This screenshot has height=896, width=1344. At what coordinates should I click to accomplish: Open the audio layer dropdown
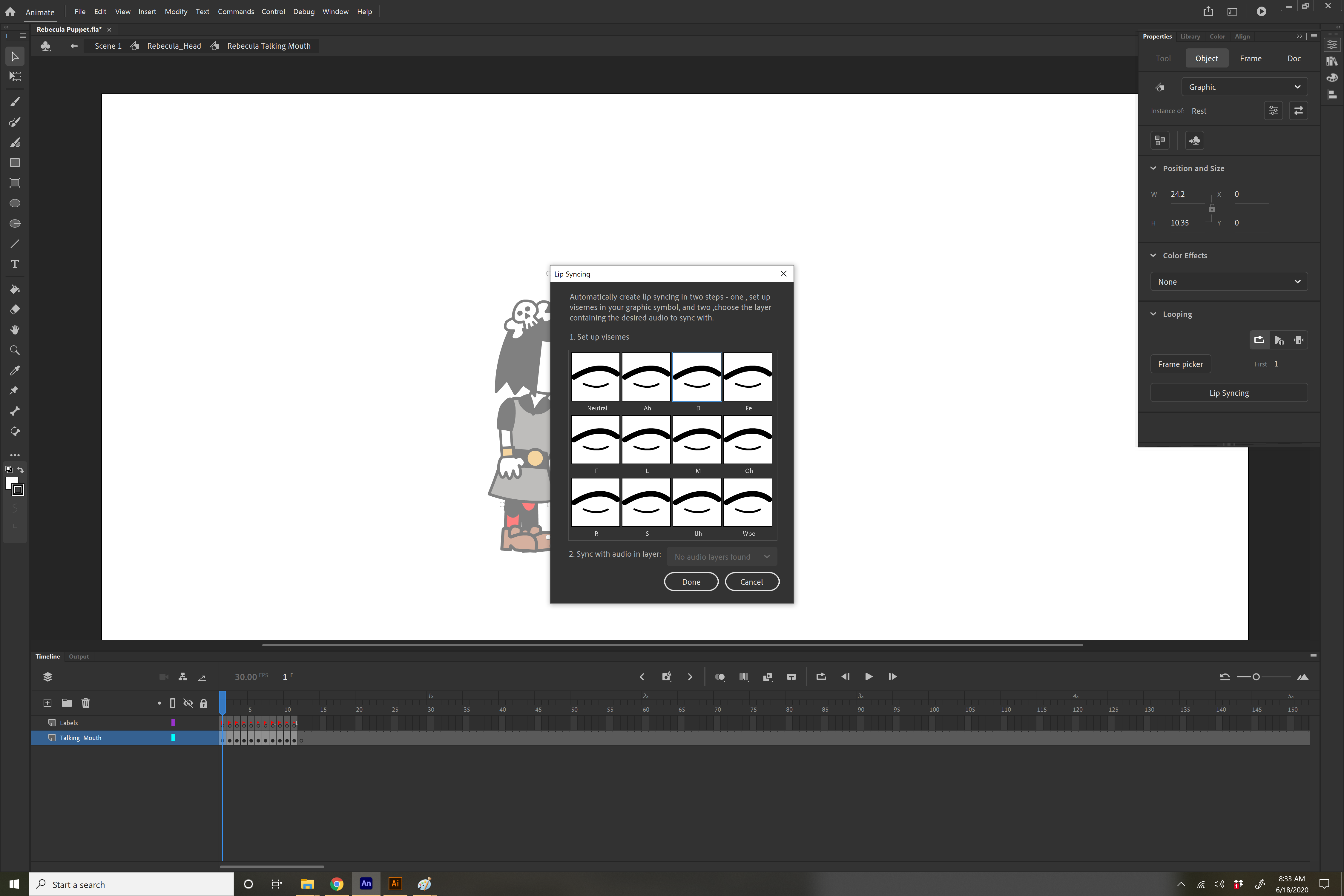pyautogui.click(x=722, y=557)
